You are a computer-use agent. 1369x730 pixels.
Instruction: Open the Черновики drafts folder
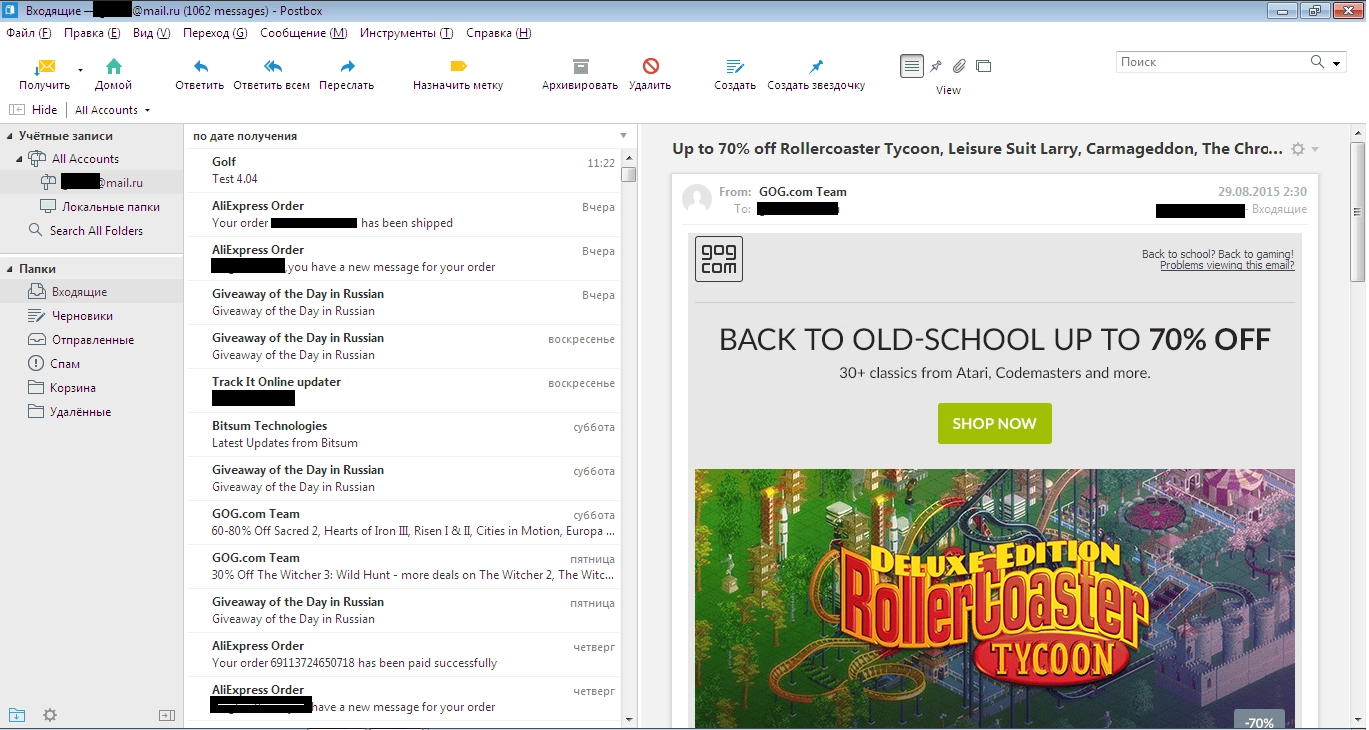[x=71, y=316]
